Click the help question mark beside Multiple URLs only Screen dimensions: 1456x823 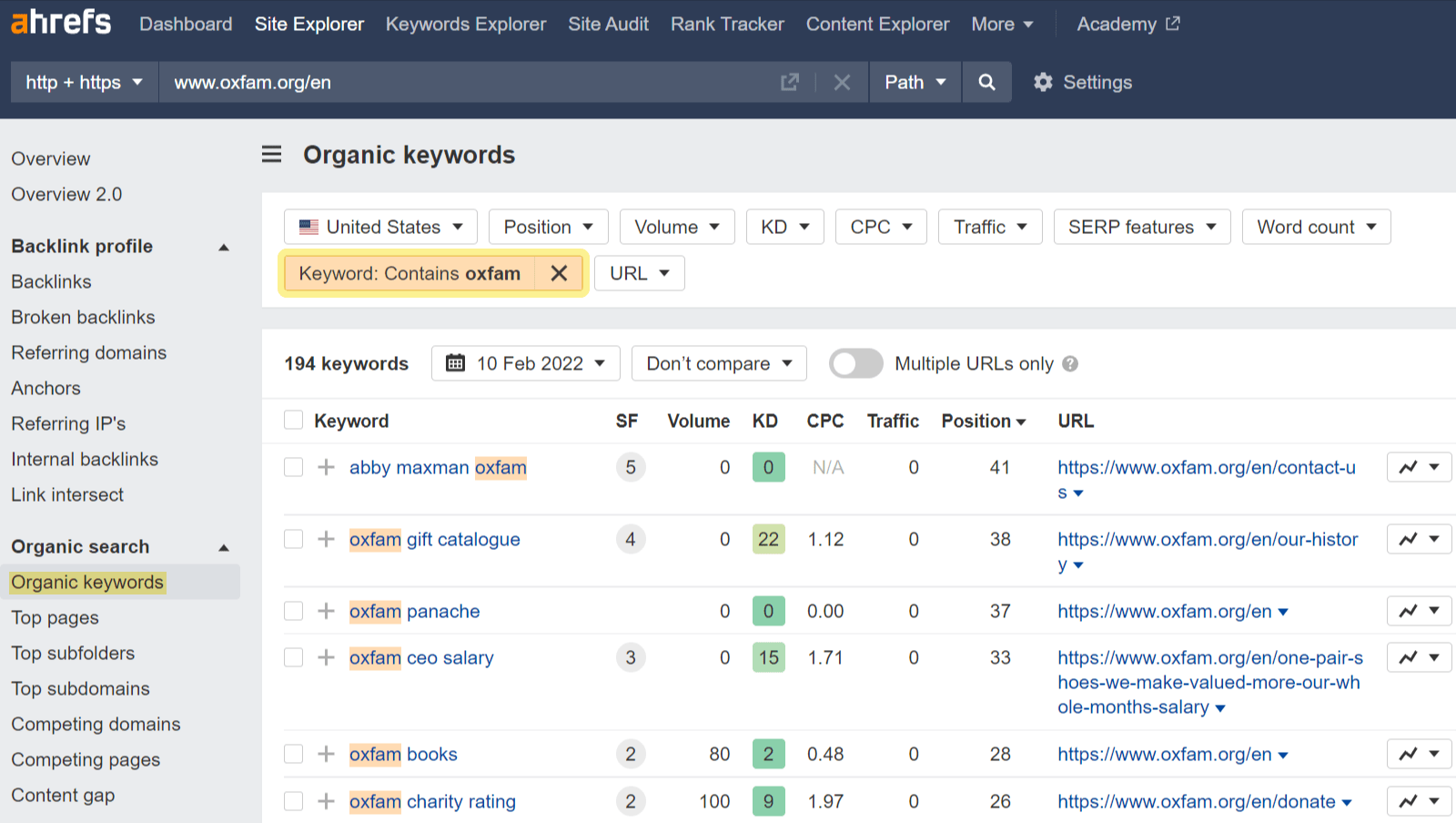[x=1071, y=363]
